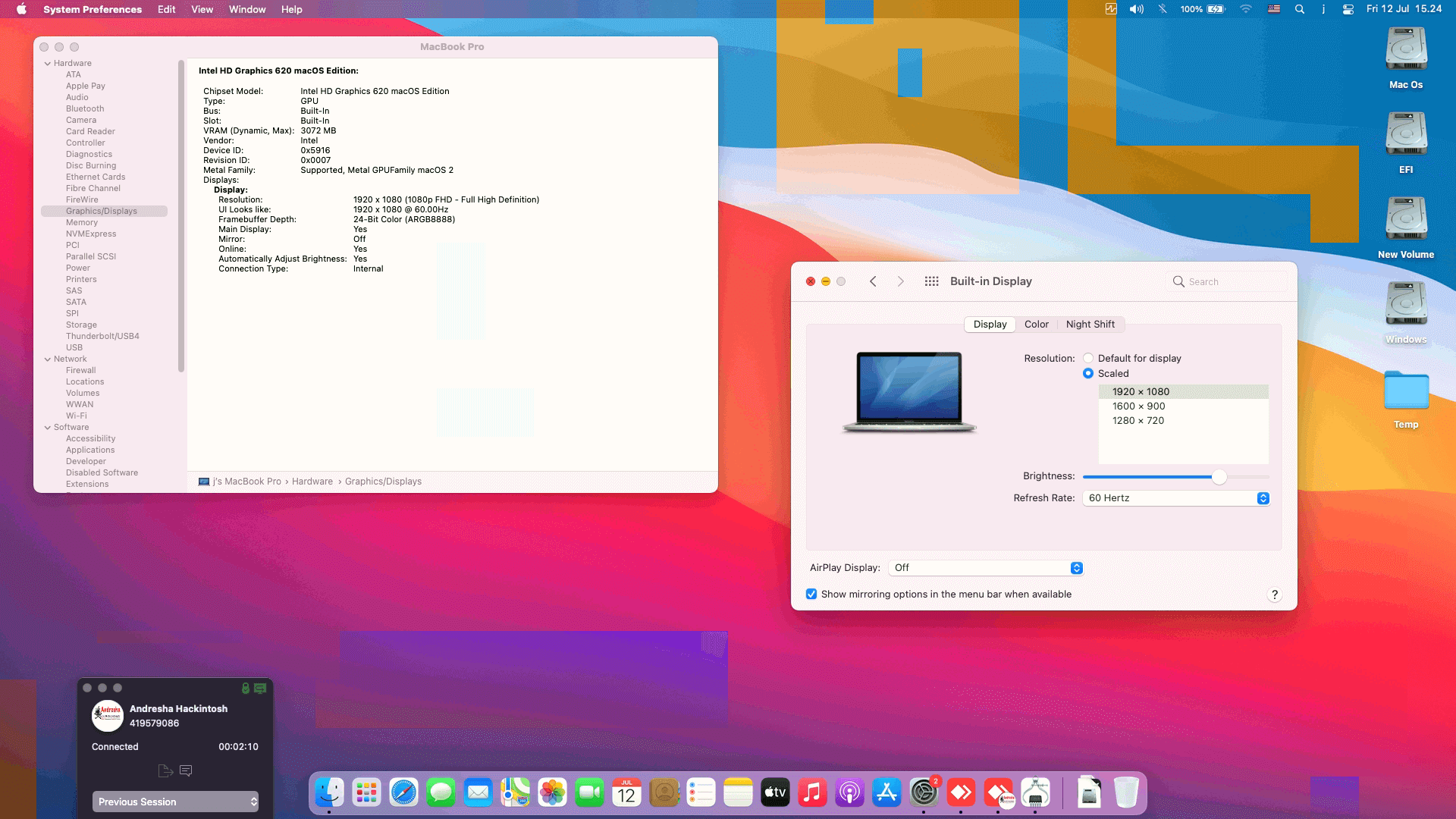Open the Edit menu
The width and height of the screenshot is (1456, 819).
(x=166, y=9)
